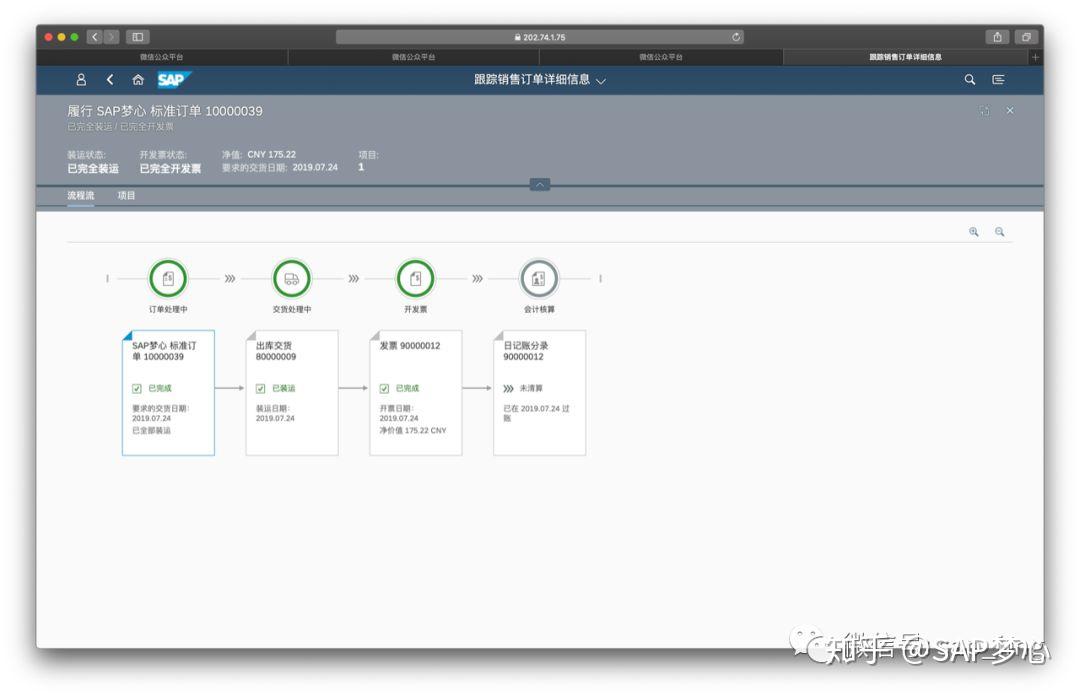Open the search magnifier in SAP header
The height and width of the screenshot is (696, 1080).
[x=969, y=80]
